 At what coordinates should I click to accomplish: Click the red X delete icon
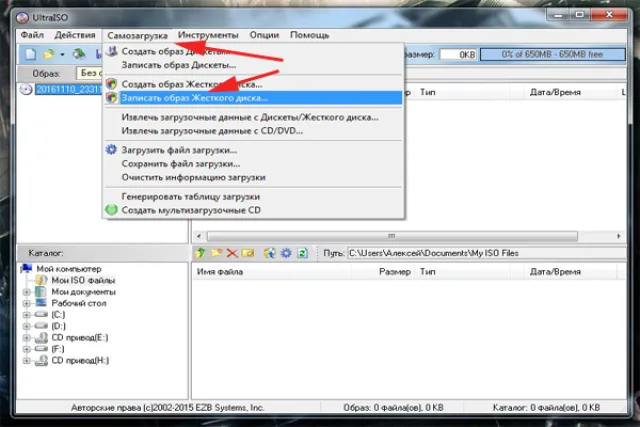click(x=232, y=253)
